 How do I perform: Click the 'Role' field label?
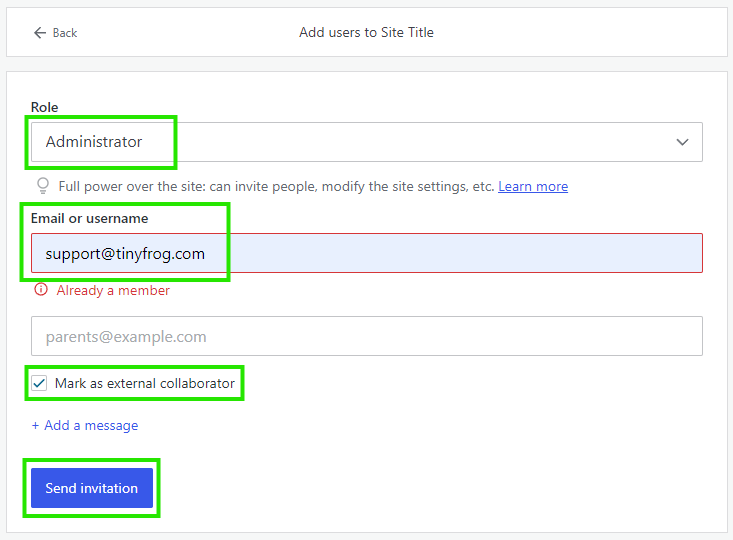pos(44,107)
